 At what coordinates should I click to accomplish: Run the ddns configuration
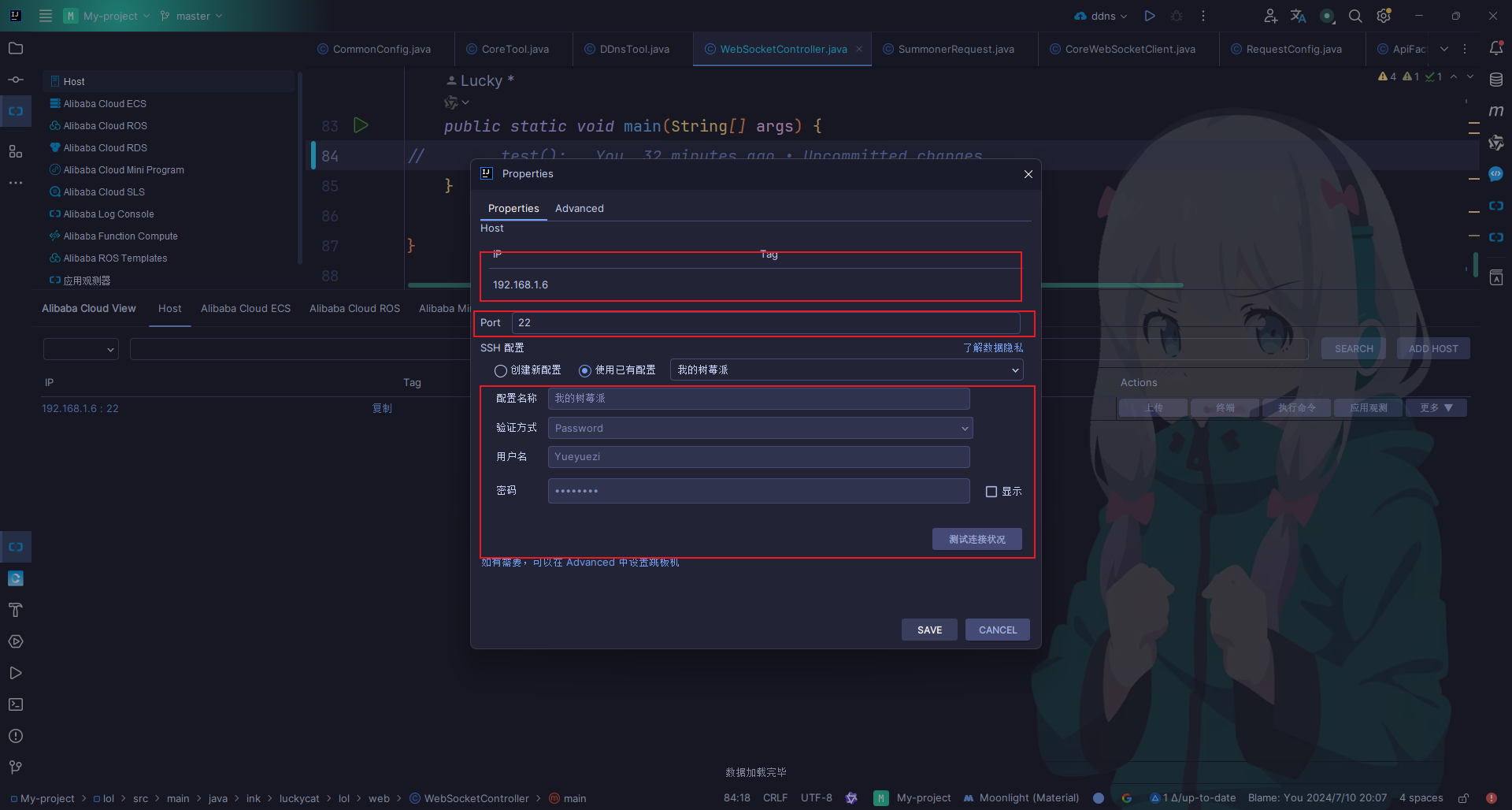point(1150,16)
